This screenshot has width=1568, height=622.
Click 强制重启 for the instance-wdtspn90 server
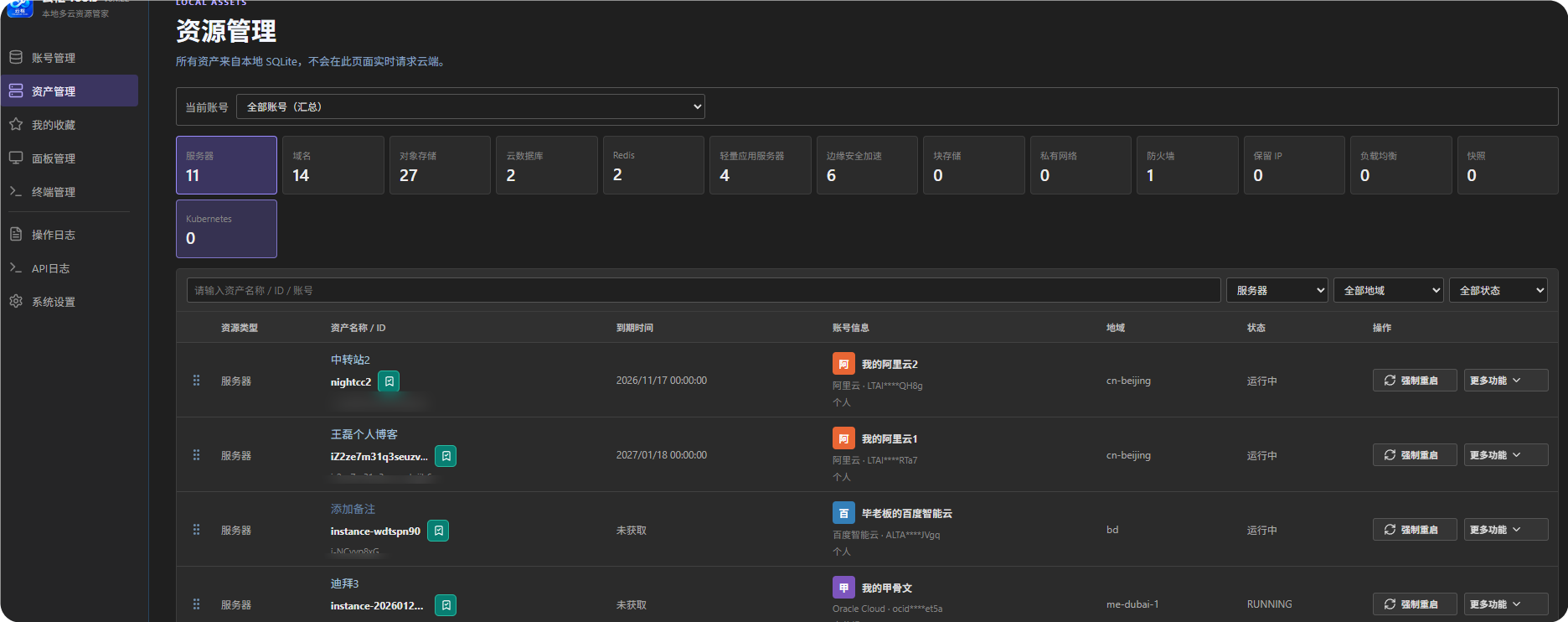(x=1415, y=530)
